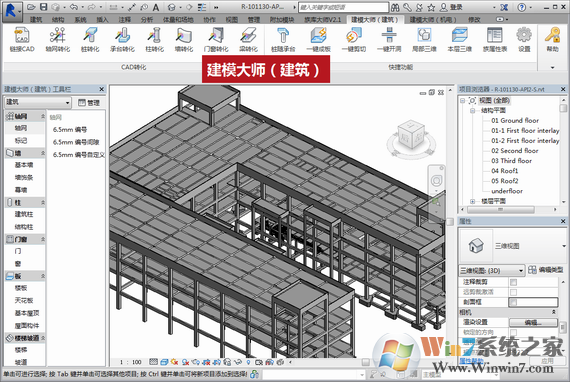Click the 编辑类型 button
570x382 pixels.
546,270
